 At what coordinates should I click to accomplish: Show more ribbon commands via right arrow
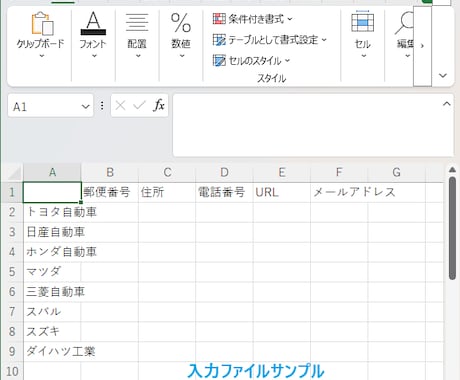[422, 46]
